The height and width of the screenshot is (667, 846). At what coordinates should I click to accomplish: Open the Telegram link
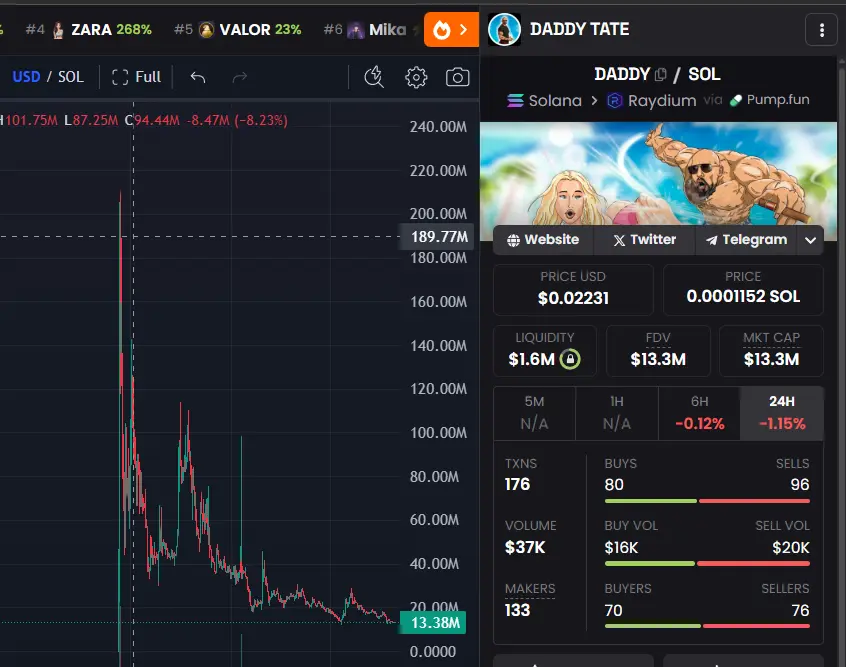click(747, 240)
